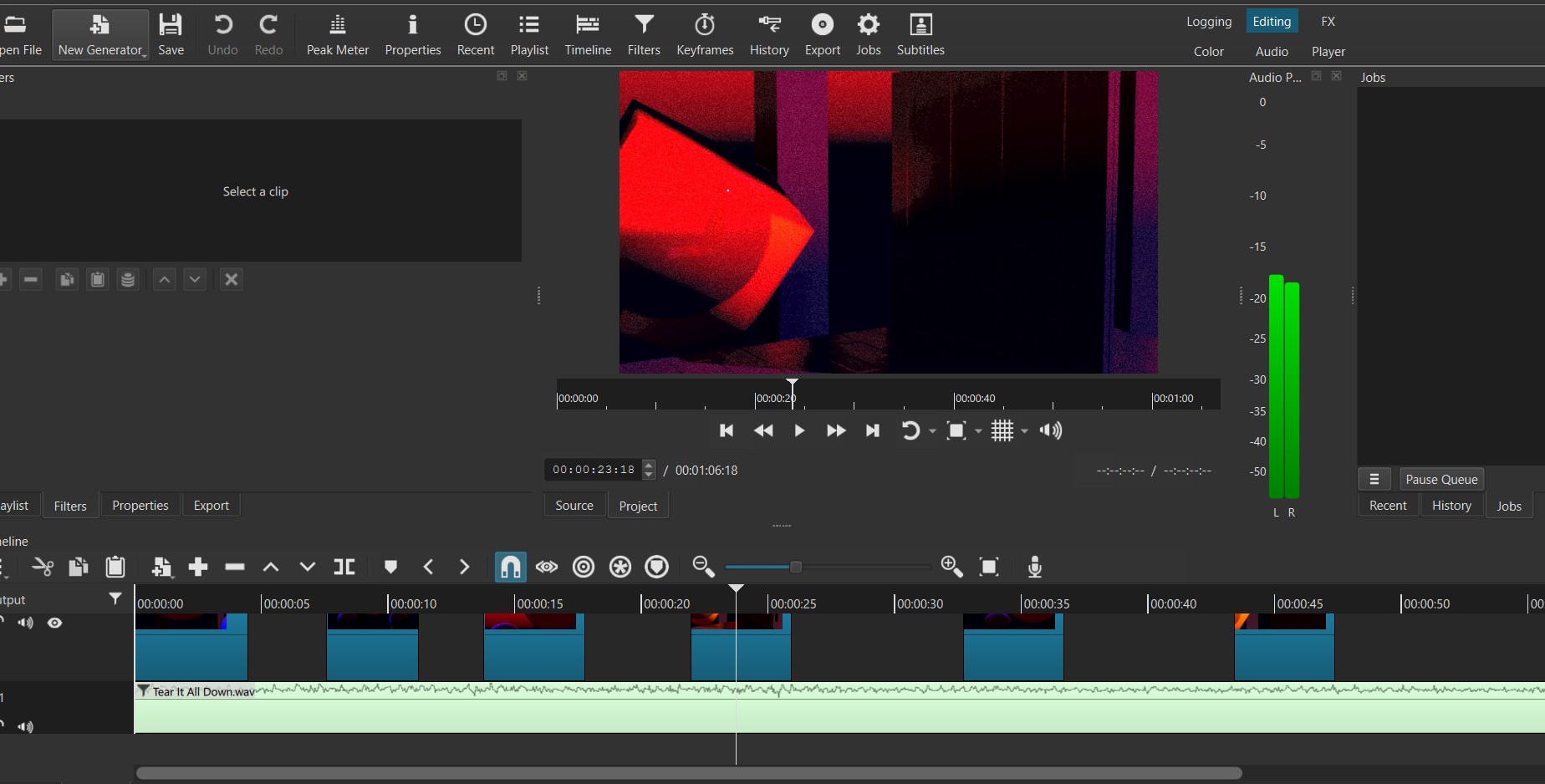Switch to the Project player tab

638,506
